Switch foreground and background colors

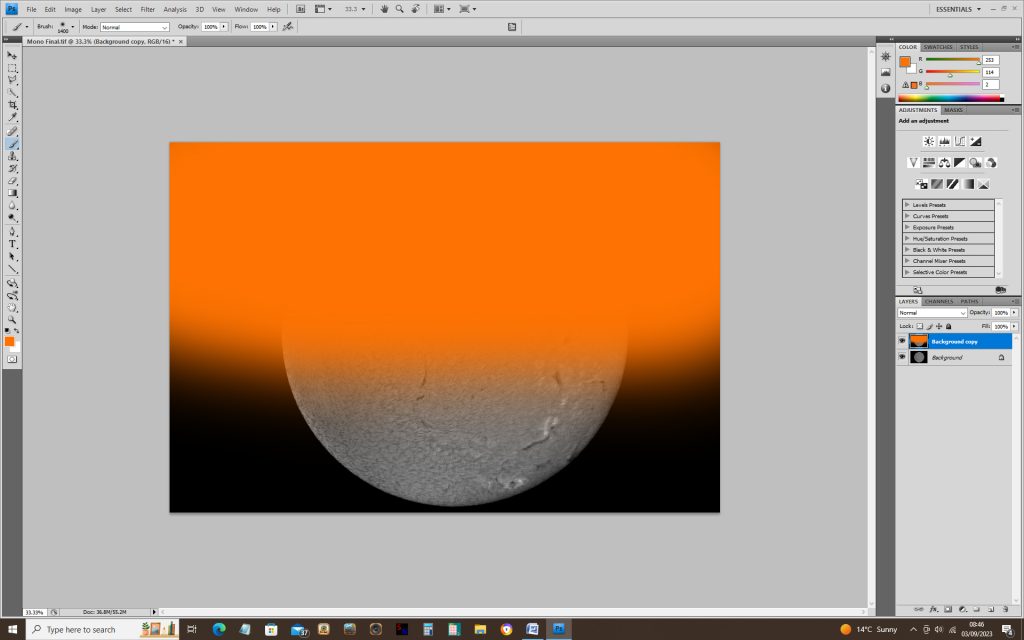[x=17, y=331]
